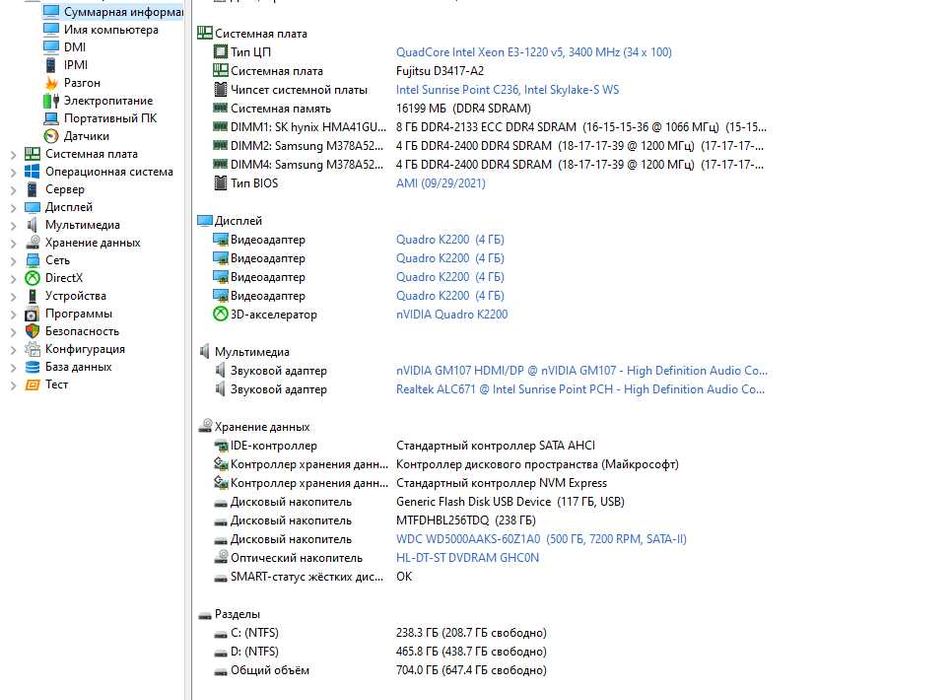Click the Сервер tree icon
Image resolution: width=951 pixels, height=700 pixels.
32,189
